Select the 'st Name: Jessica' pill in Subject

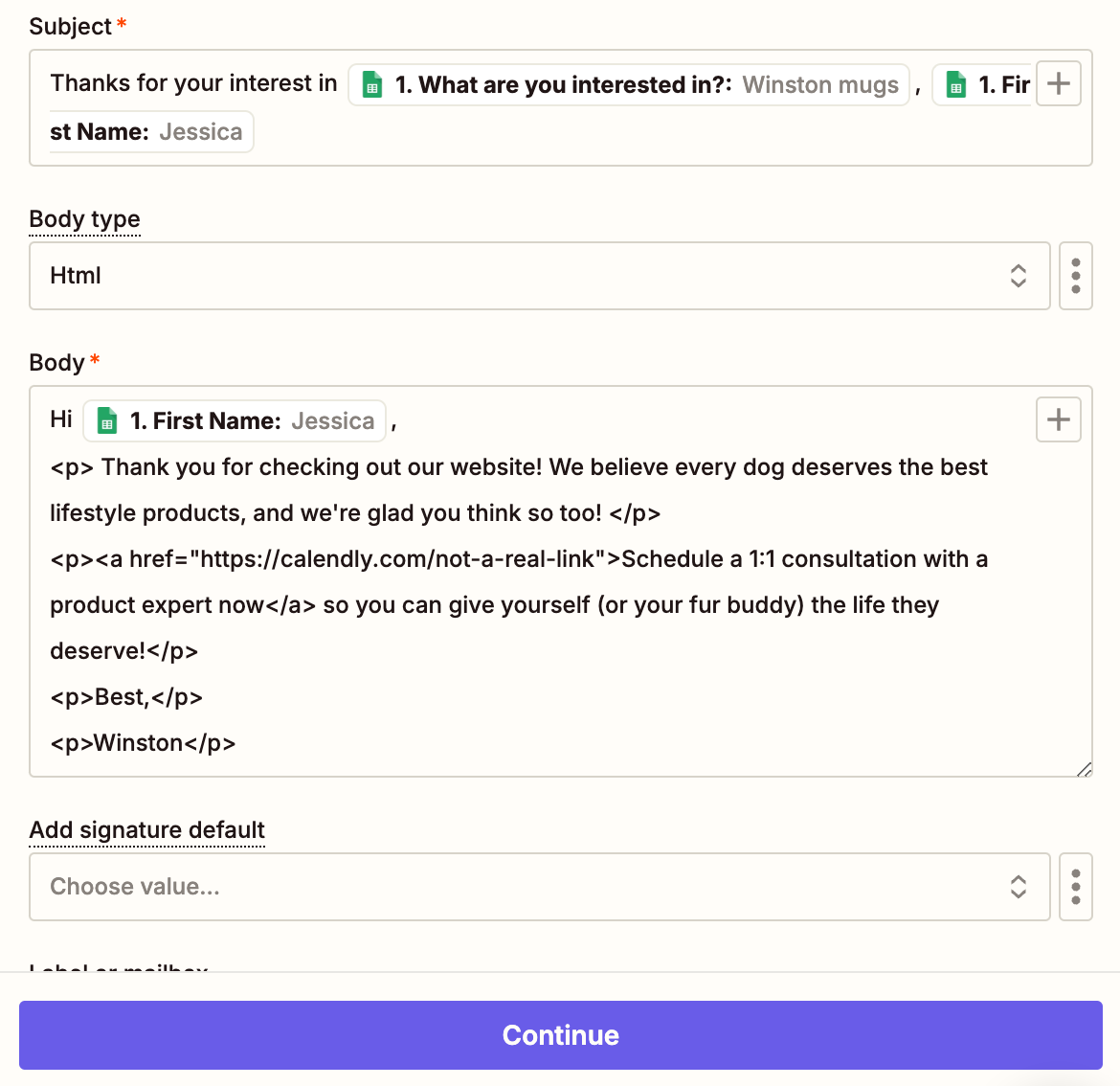148,132
